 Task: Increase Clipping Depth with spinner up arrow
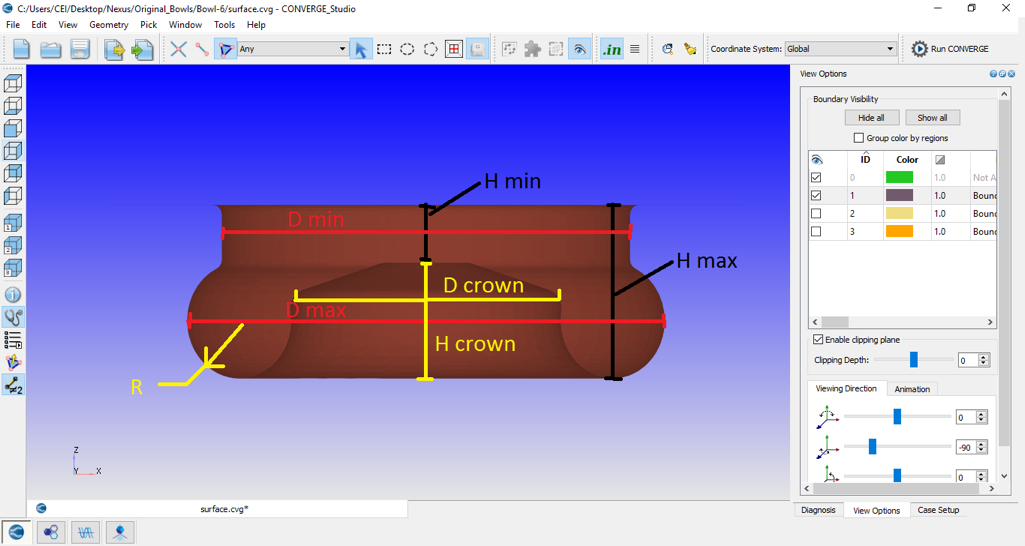tap(984, 356)
